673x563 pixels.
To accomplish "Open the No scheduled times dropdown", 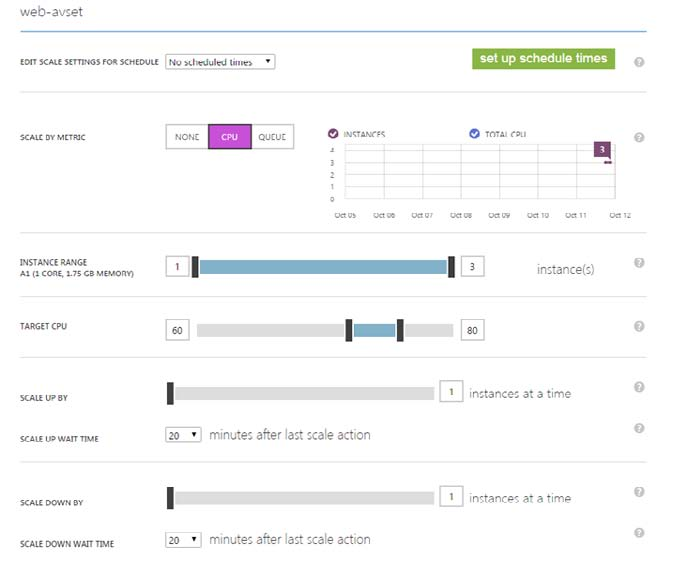I will click(x=220, y=62).
